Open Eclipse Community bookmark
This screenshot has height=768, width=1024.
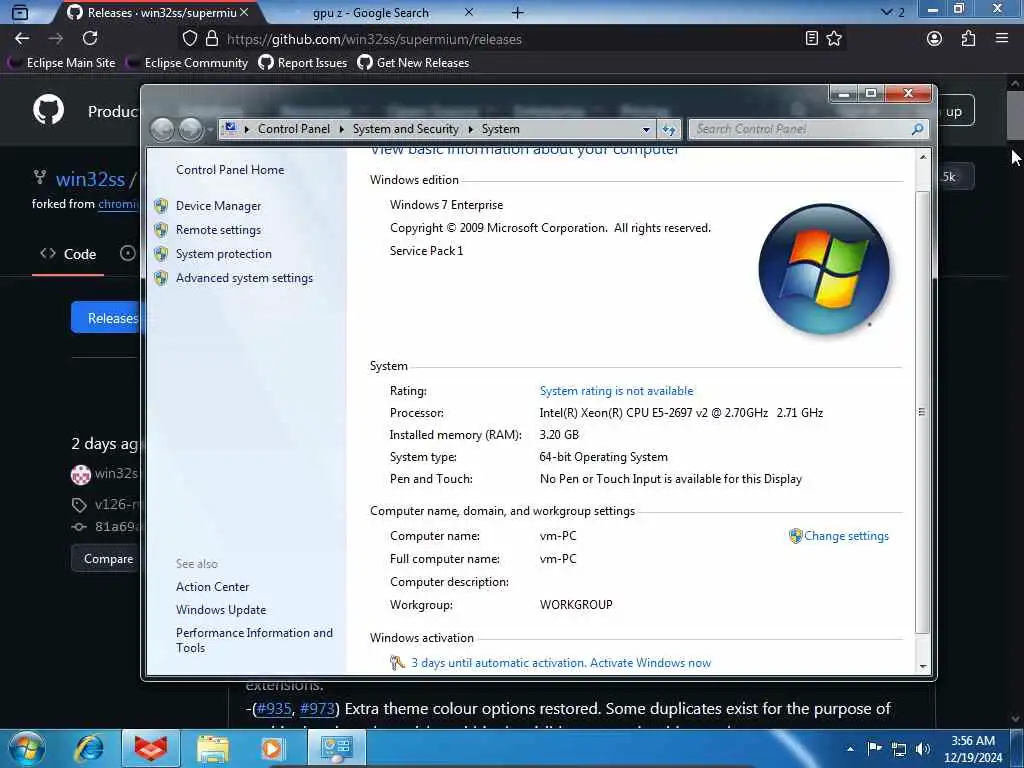pyautogui.click(x=187, y=63)
